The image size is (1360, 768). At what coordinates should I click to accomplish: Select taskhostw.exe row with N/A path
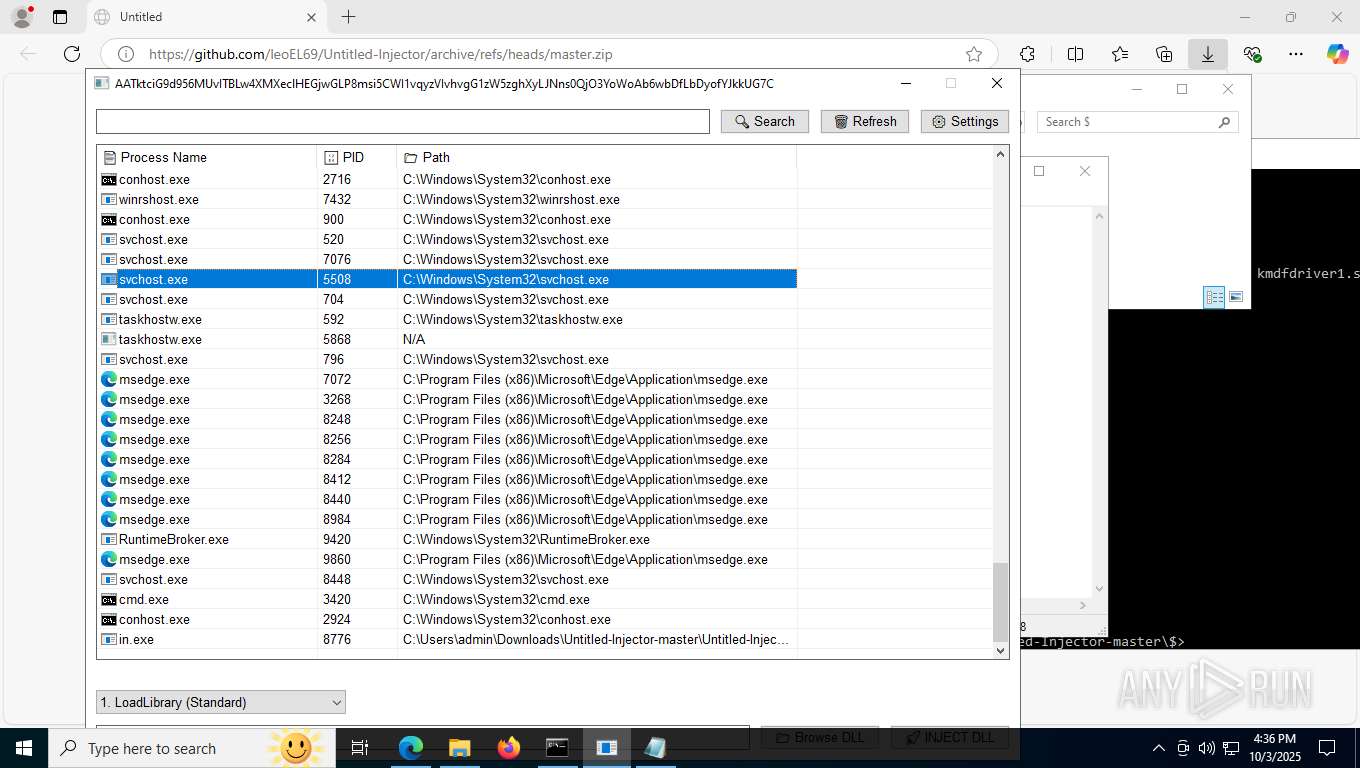tap(447, 339)
